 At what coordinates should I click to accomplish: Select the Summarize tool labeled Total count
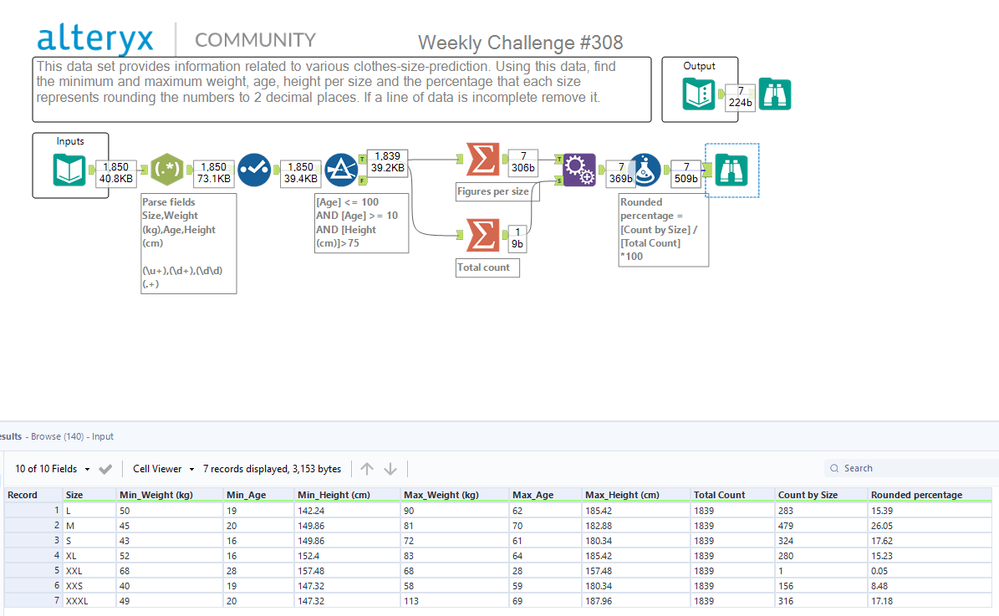point(483,235)
